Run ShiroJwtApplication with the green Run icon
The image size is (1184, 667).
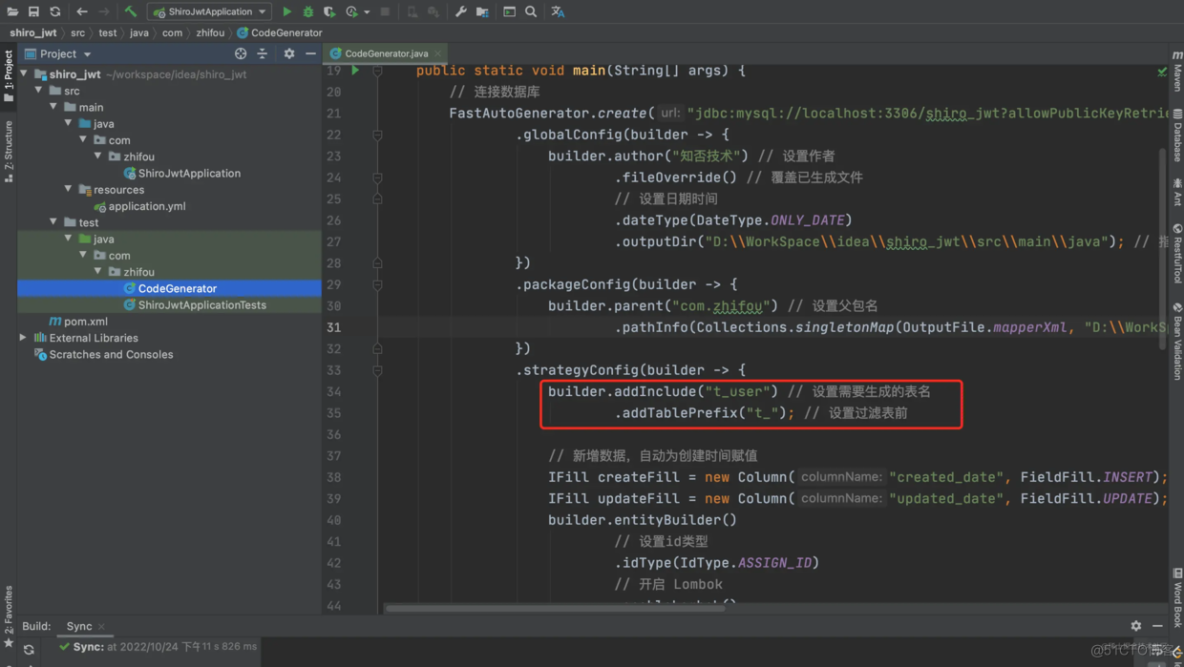point(288,10)
